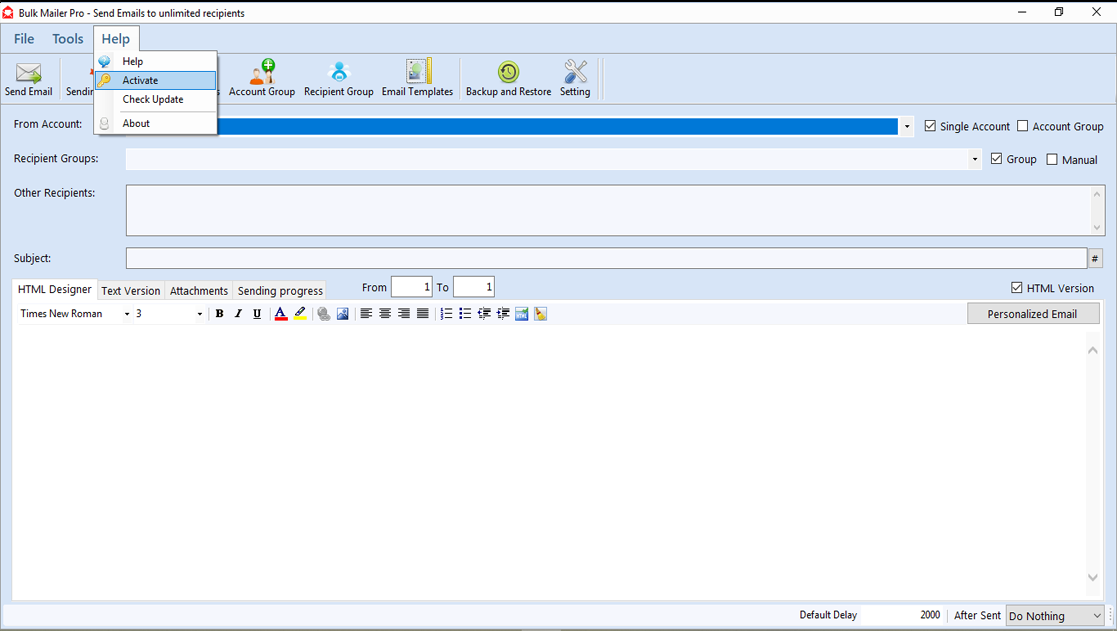Screen dimensions: 1117x631
Task: Open the Tools menu
Action: tap(68, 38)
